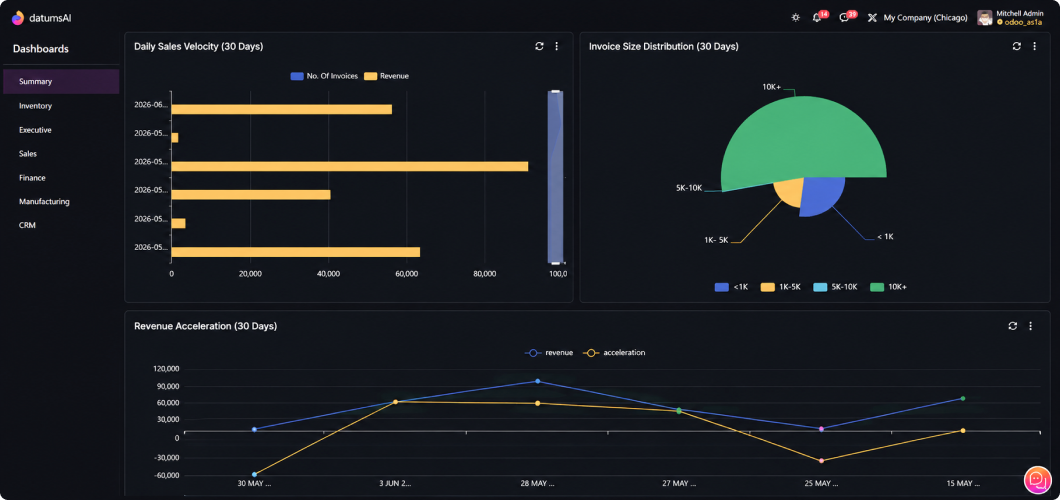The height and width of the screenshot is (500, 1060).
Task: Open Invoice Size Distribution options menu
Action: (1034, 46)
